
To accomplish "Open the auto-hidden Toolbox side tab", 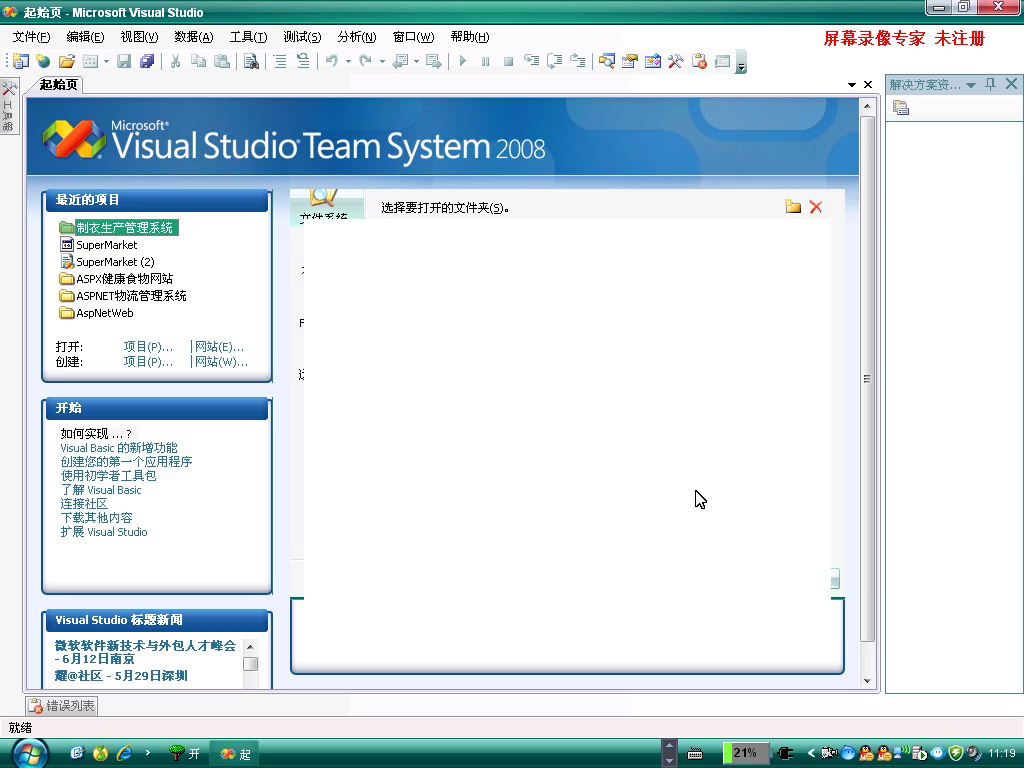I will (x=9, y=106).
